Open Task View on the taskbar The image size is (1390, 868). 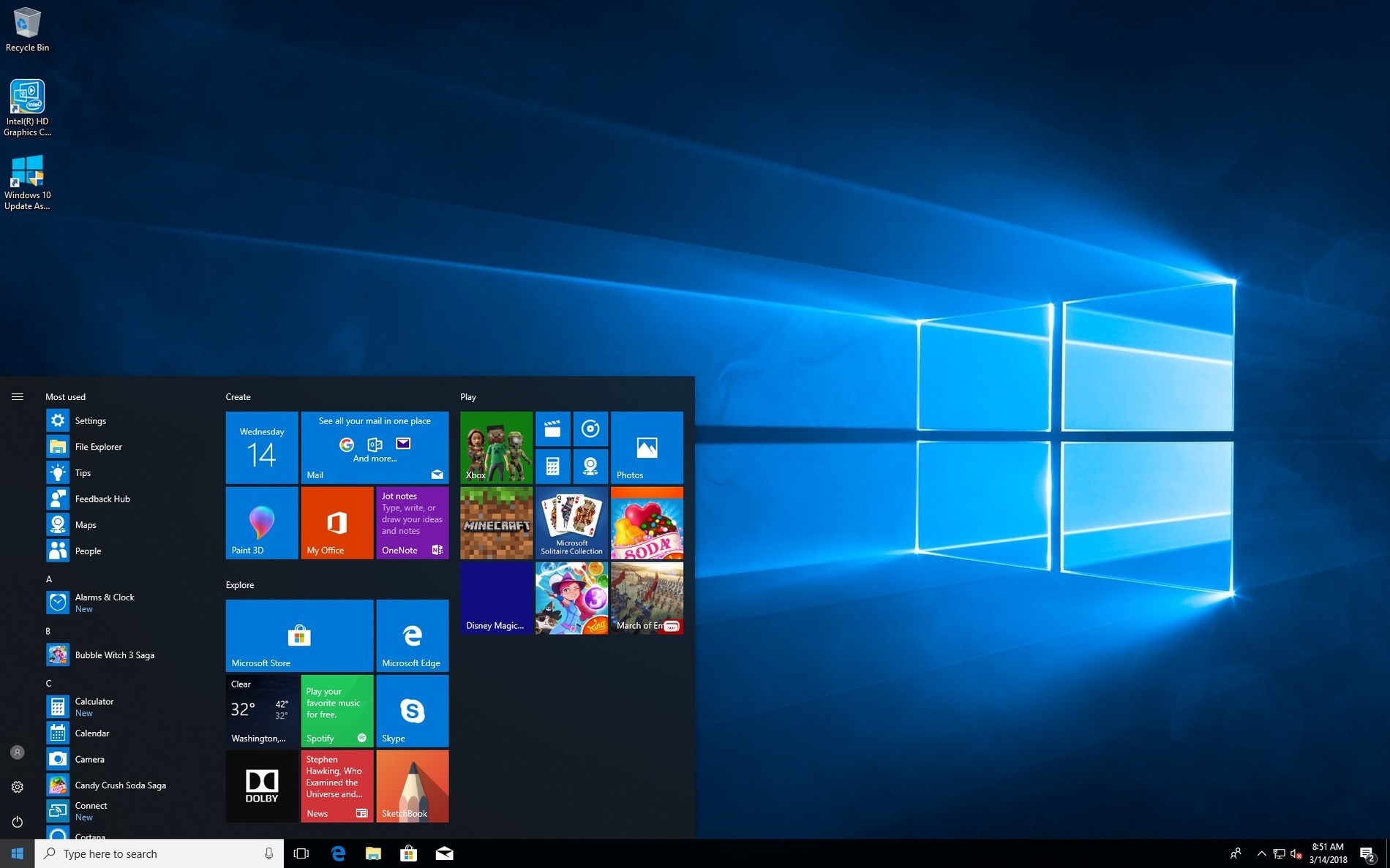(301, 853)
